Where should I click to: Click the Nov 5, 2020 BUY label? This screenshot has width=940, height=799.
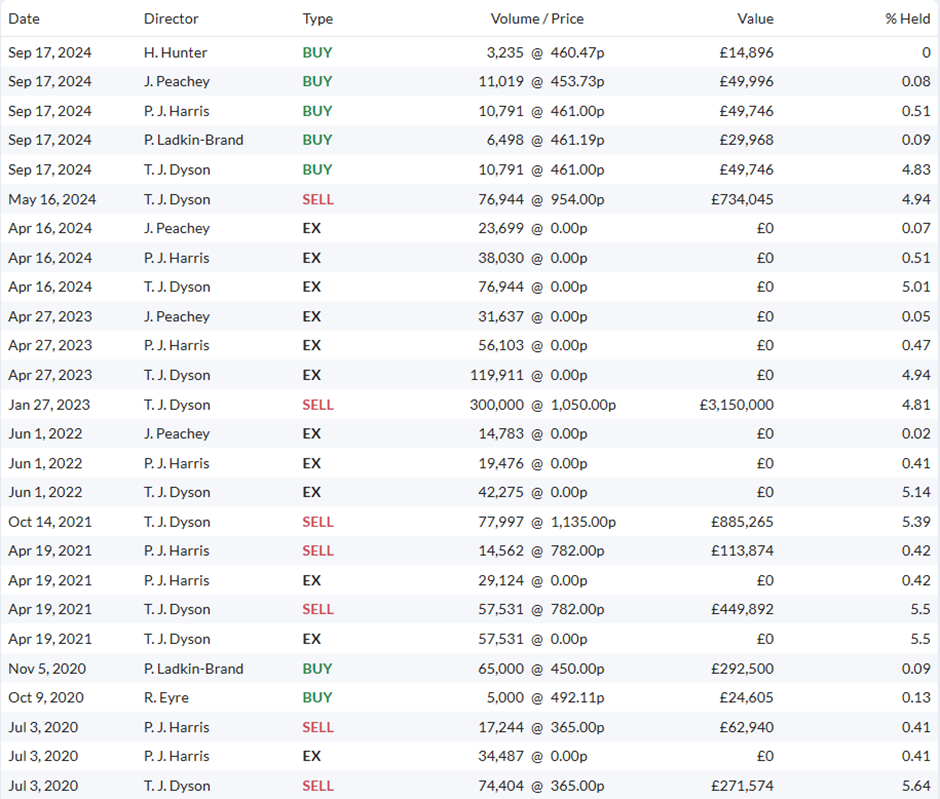click(x=317, y=668)
